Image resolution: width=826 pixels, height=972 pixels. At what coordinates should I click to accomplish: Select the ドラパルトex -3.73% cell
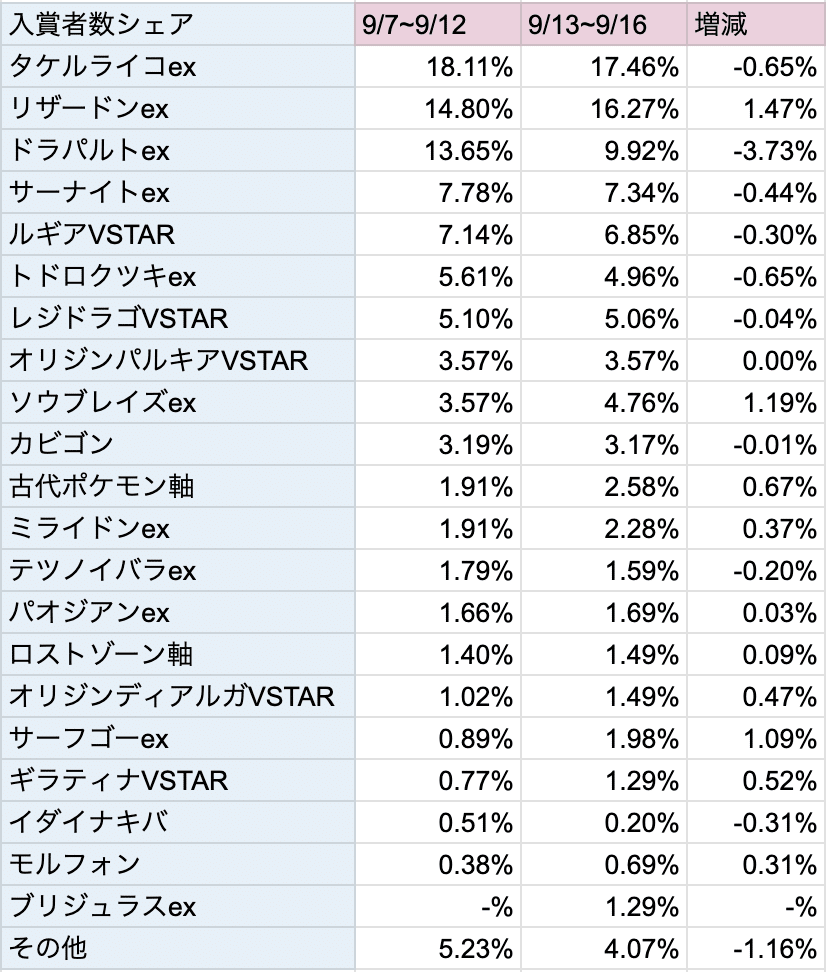point(757,151)
